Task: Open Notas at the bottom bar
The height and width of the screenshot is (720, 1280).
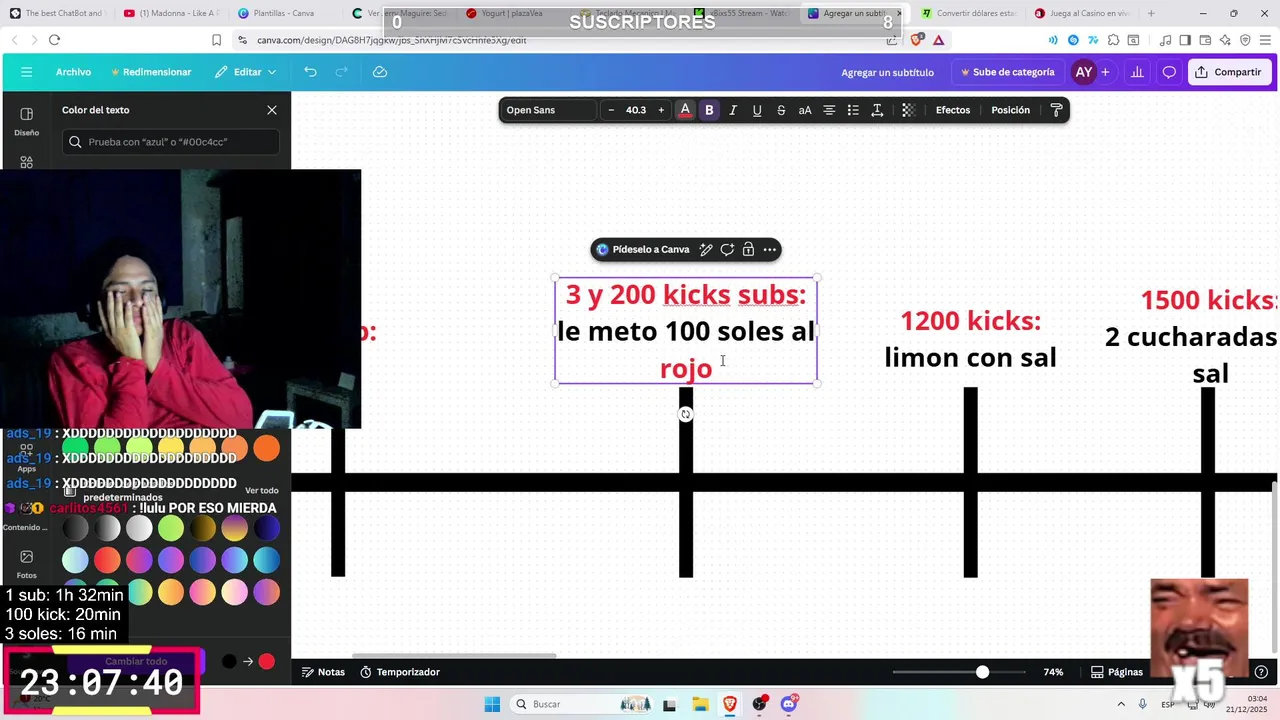Action: pos(323,672)
